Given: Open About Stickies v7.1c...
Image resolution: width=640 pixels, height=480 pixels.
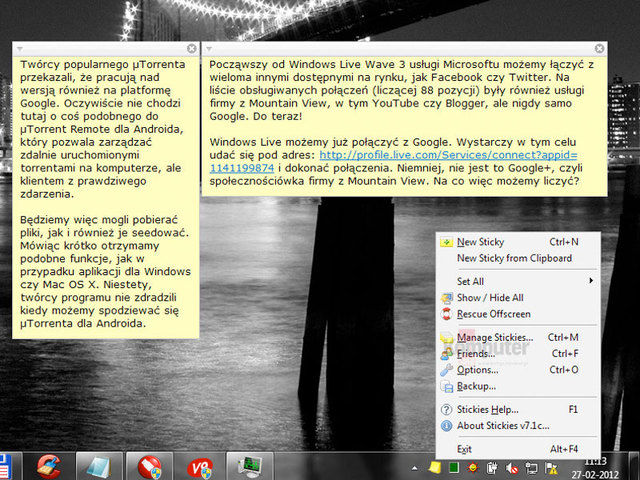Looking at the screenshot, I should (518, 426).
